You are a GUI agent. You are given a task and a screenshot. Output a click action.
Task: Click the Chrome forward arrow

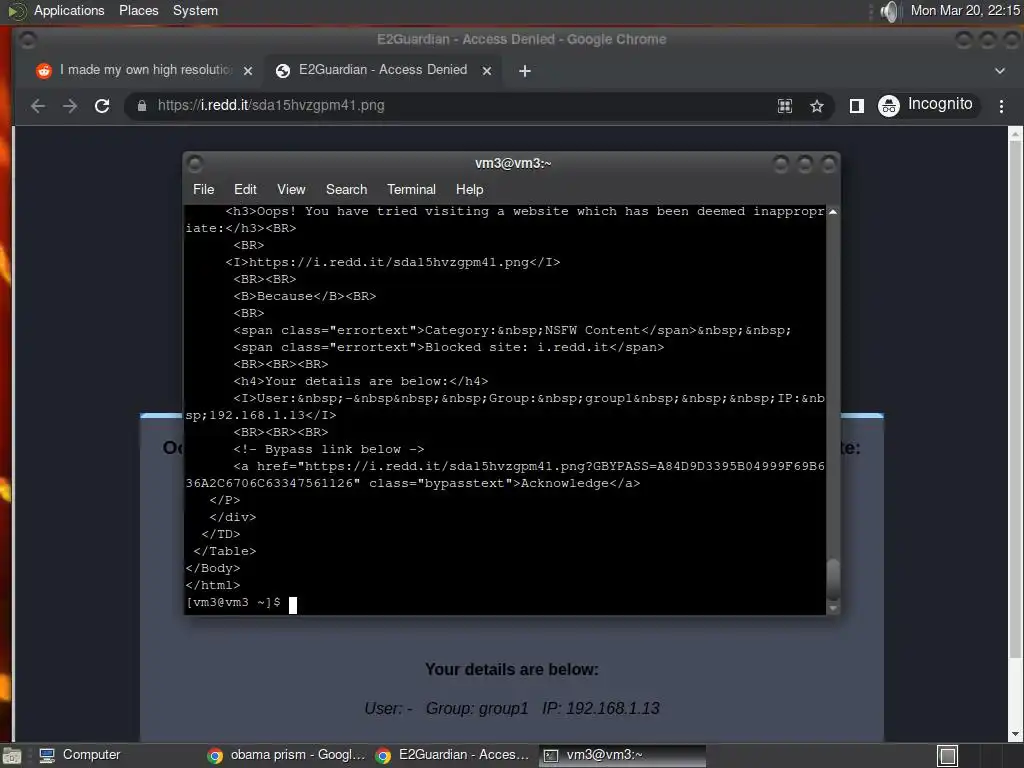click(x=70, y=106)
